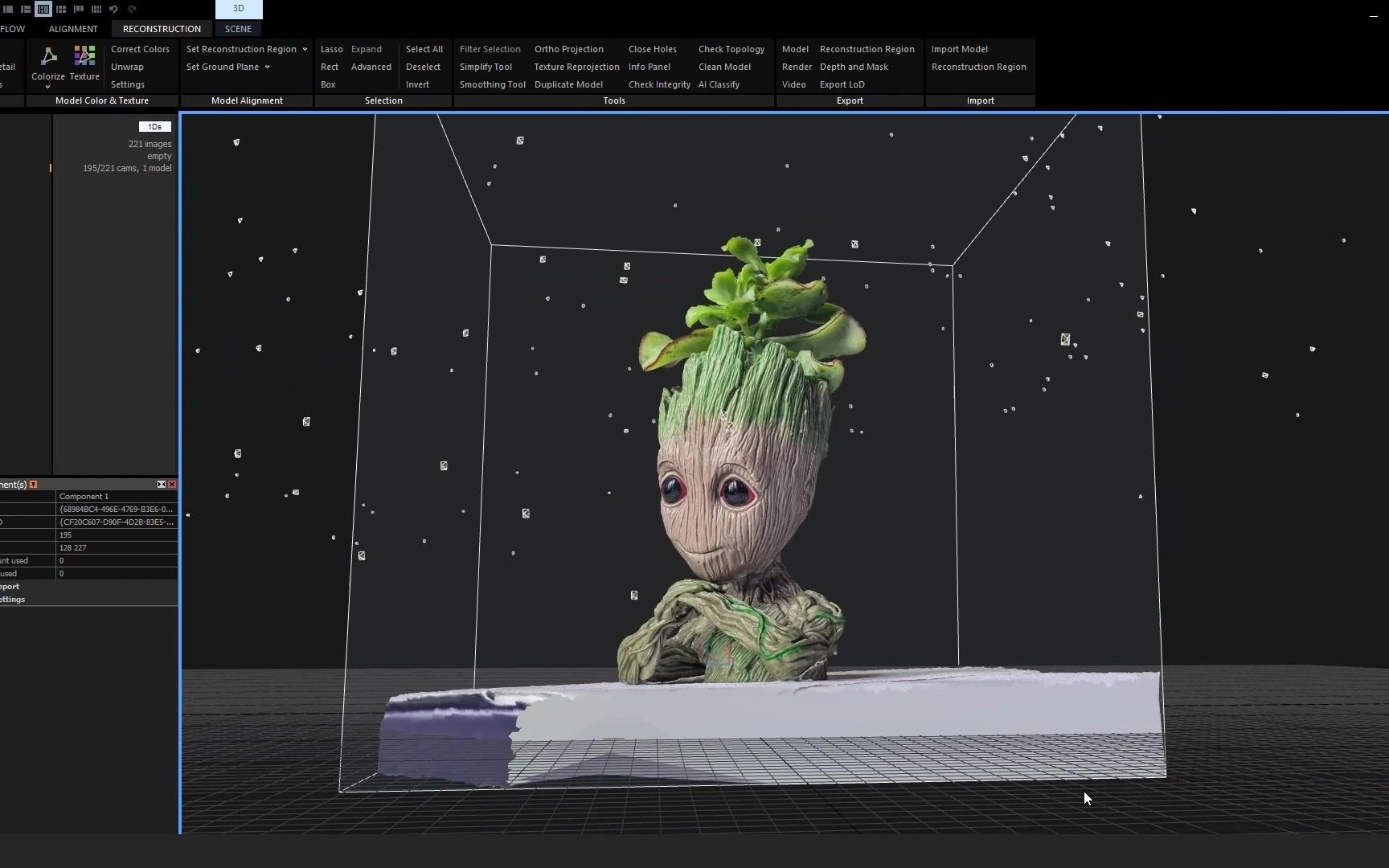Expand Set Ground Plane dropdown
Viewport: 1389px width, 868px height.
point(267,67)
